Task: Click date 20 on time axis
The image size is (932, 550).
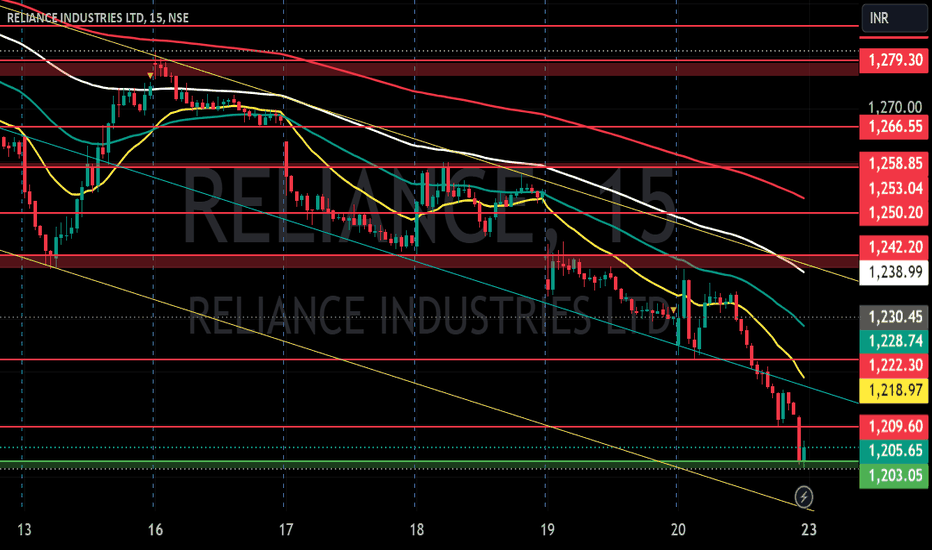Action: click(678, 529)
